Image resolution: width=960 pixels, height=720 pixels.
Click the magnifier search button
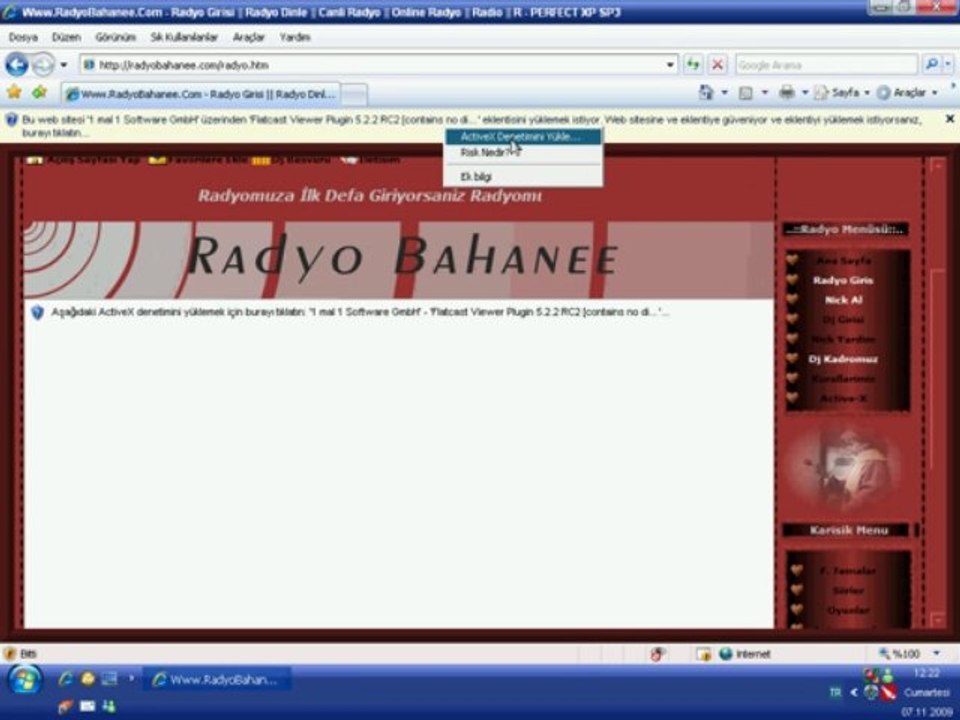(x=931, y=64)
